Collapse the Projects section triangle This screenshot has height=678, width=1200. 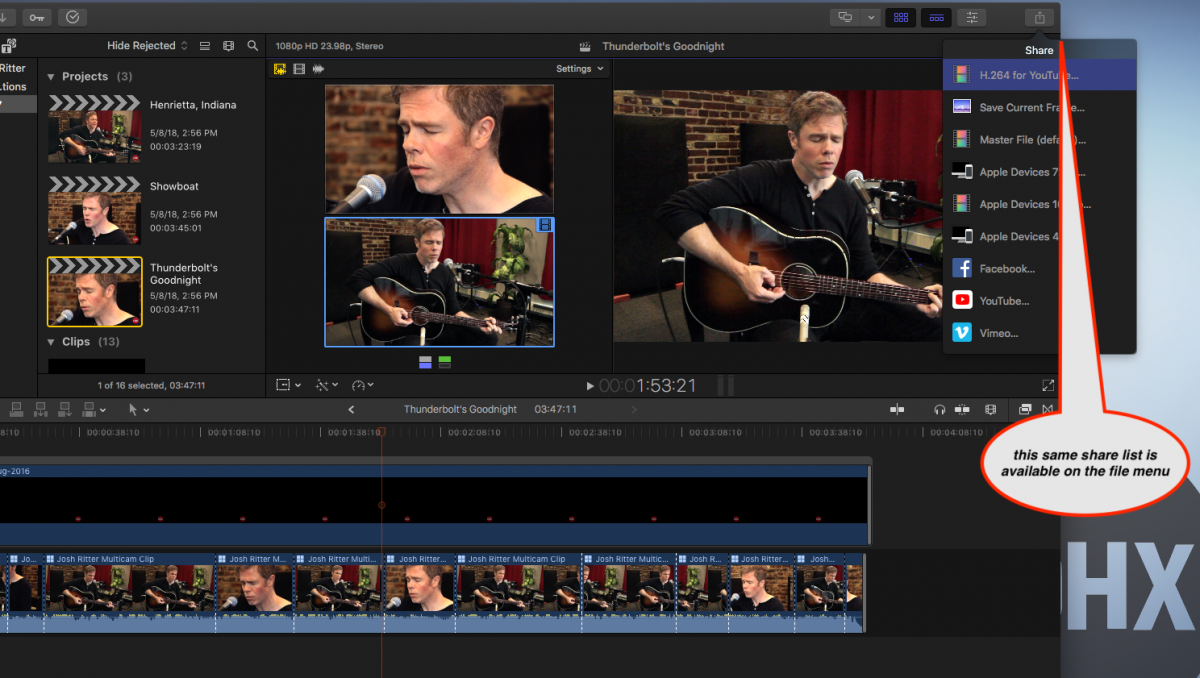[x=51, y=77]
